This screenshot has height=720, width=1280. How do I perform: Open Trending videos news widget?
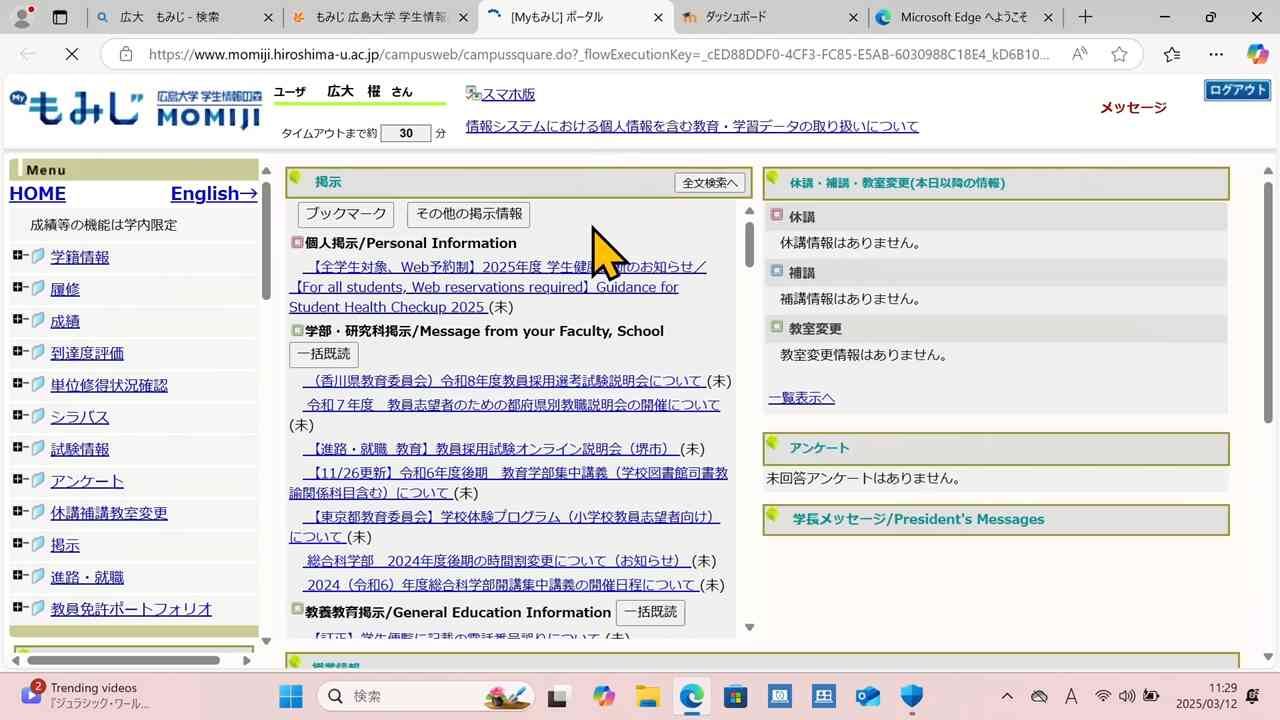pyautogui.click(x=85, y=695)
